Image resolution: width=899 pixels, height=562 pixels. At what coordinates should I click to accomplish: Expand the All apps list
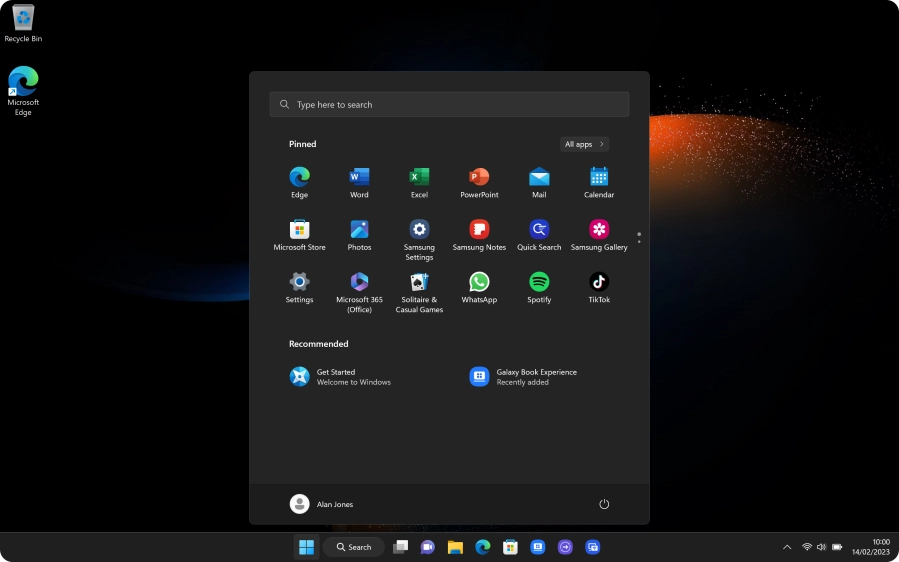(585, 144)
